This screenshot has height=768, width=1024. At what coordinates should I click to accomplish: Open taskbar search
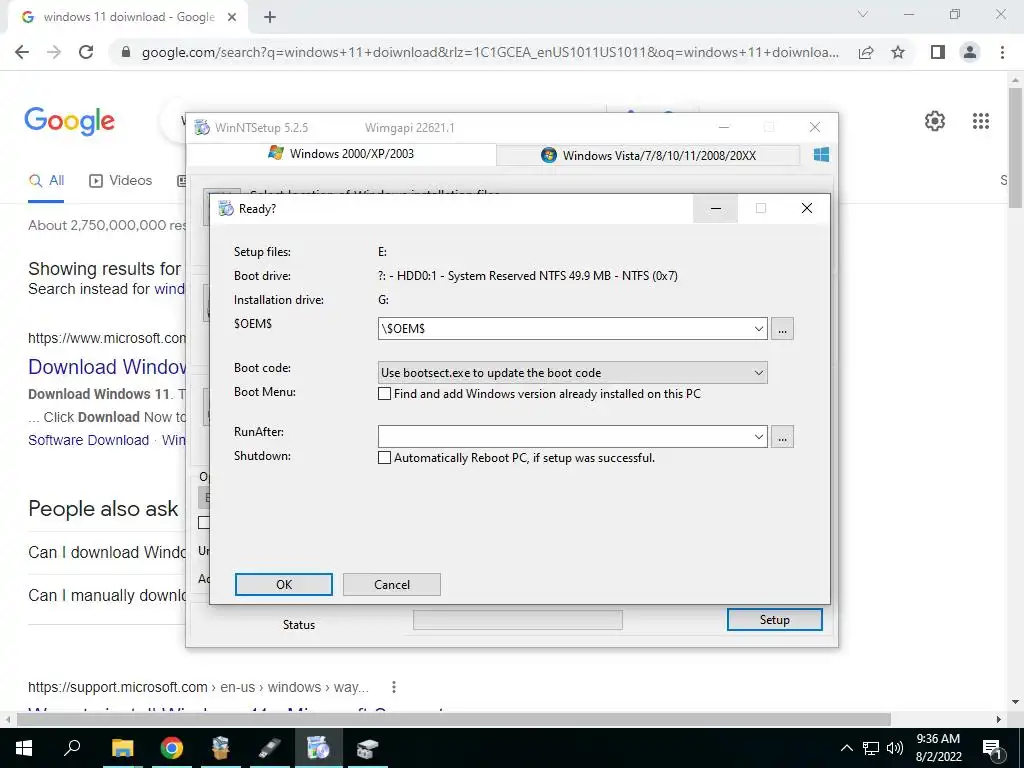tap(72, 748)
